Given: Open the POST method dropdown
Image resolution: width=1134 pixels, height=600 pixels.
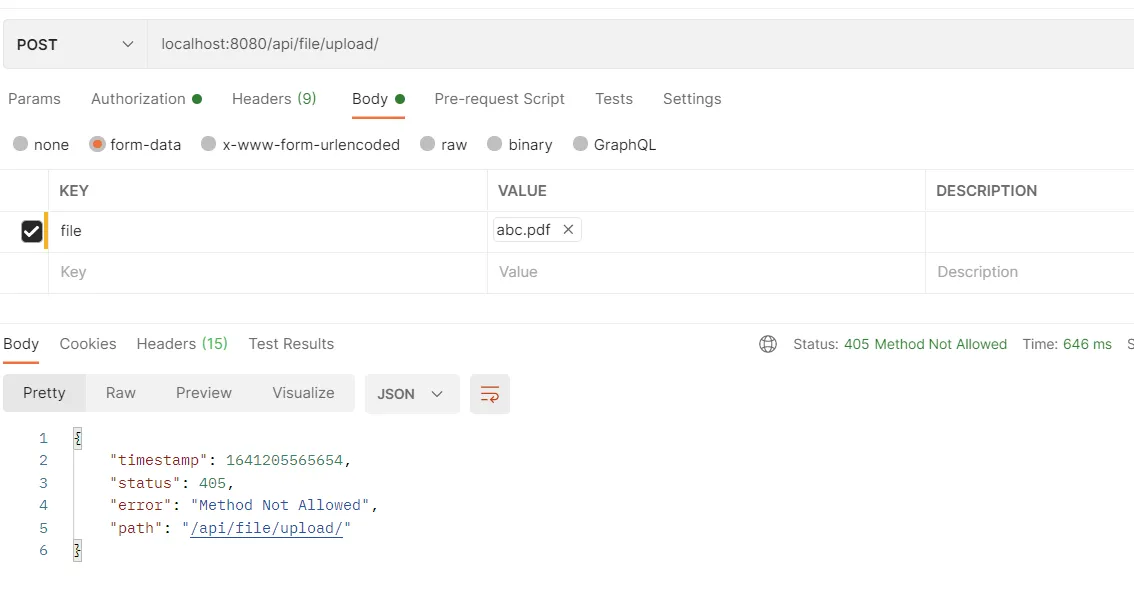Looking at the screenshot, I should pyautogui.click(x=75, y=44).
